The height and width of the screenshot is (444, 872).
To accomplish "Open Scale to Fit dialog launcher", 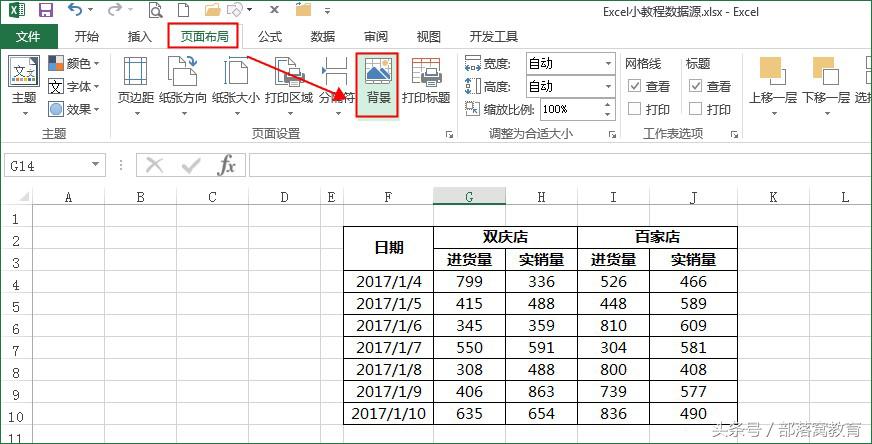I will point(612,134).
